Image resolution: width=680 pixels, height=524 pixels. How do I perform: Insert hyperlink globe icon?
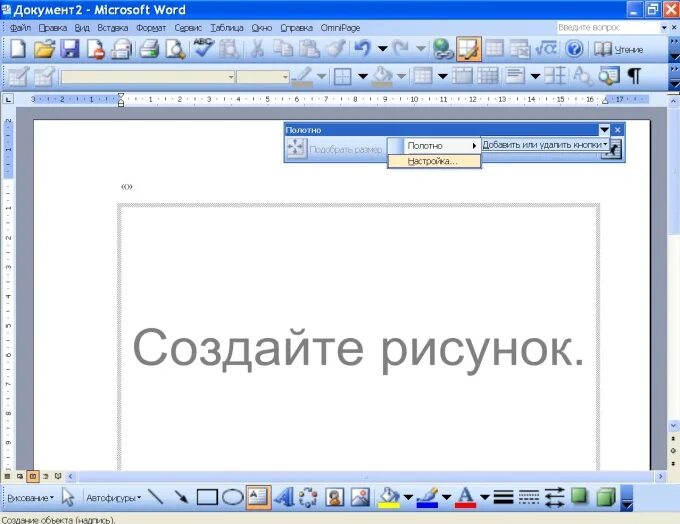point(443,49)
